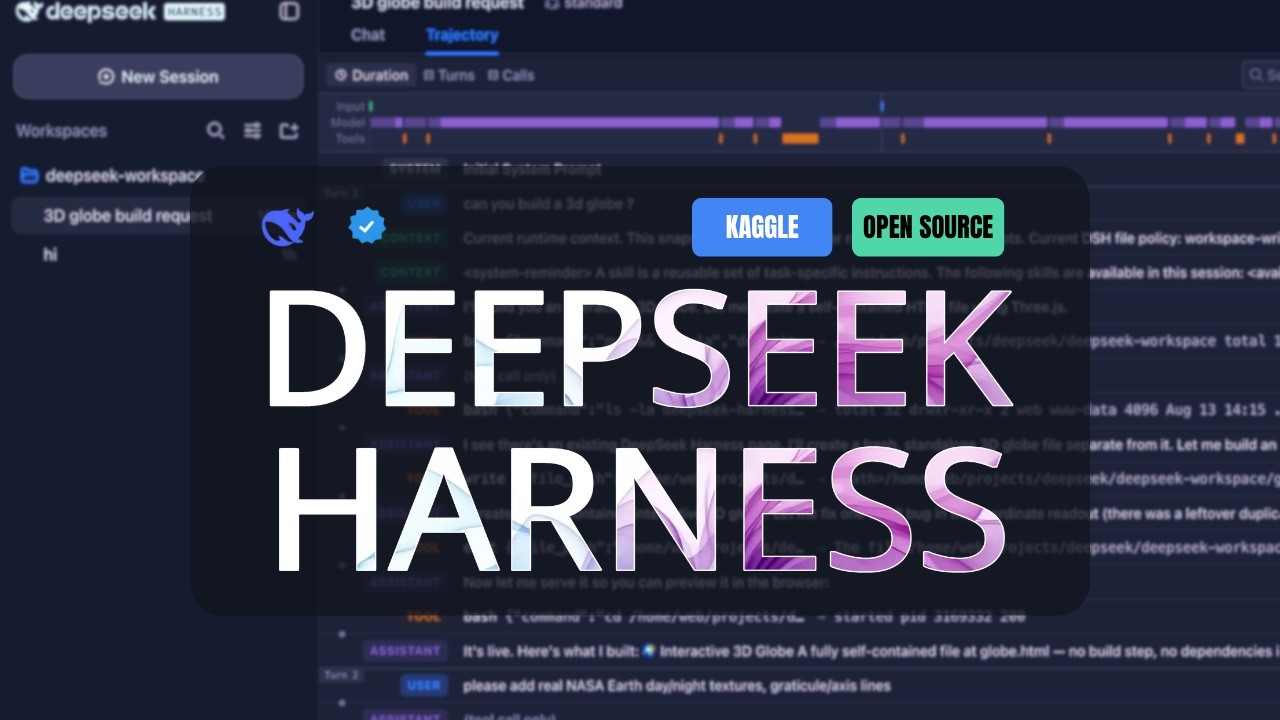
Task: Open the Workspaces filter settings icon
Action: tap(252, 131)
